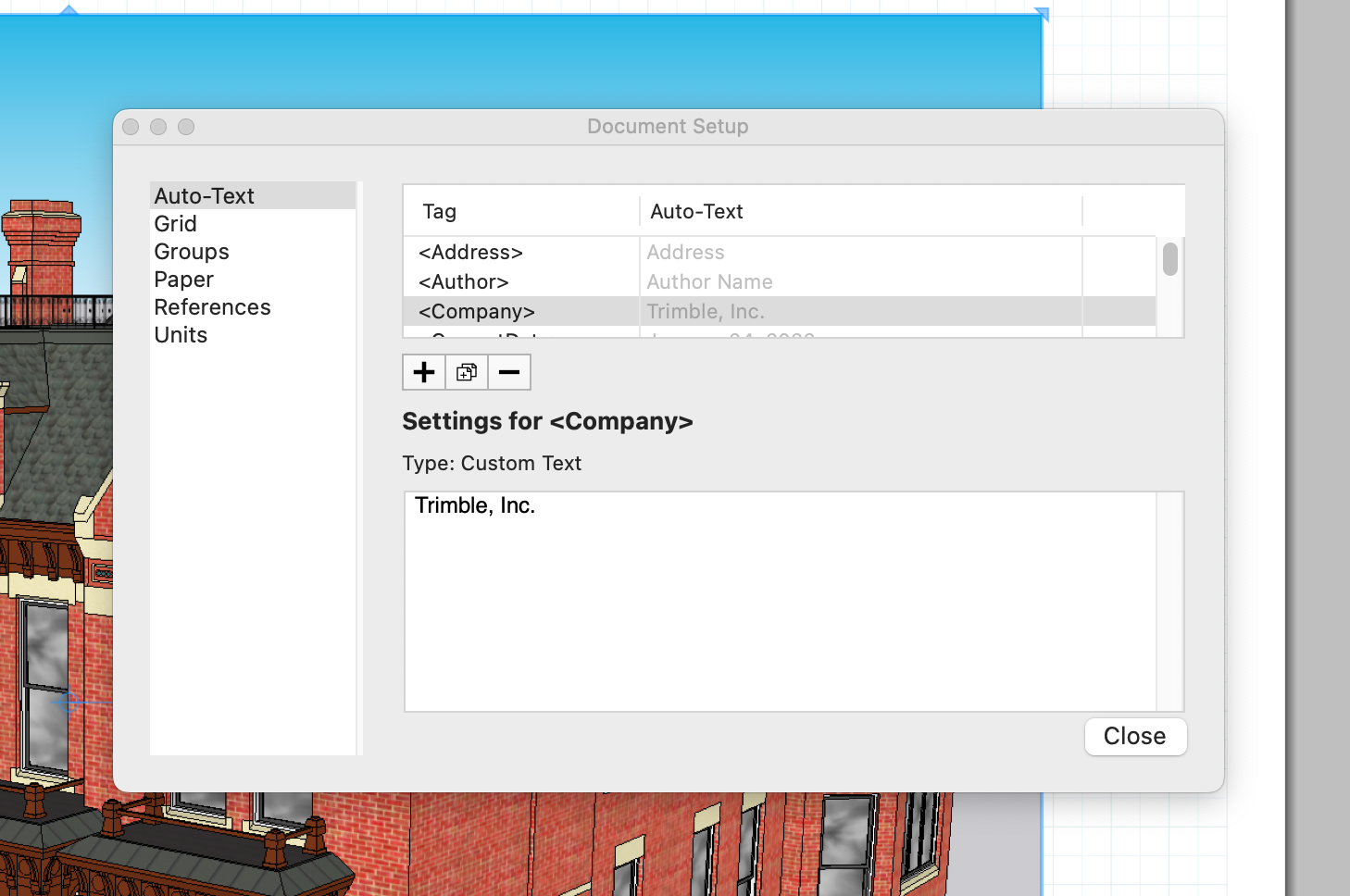Image resolution: width=1350 pixels, height=896 pixels.
Task: Click the Auto-Text column header
Action: point(696,211)
